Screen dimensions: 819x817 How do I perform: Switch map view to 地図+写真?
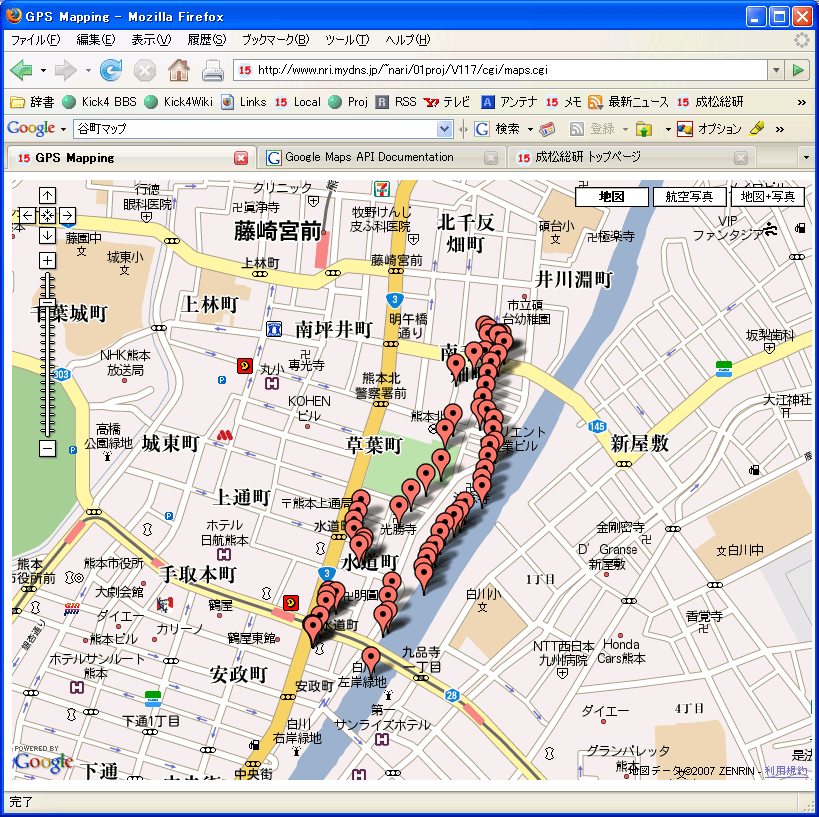(767, 197)
